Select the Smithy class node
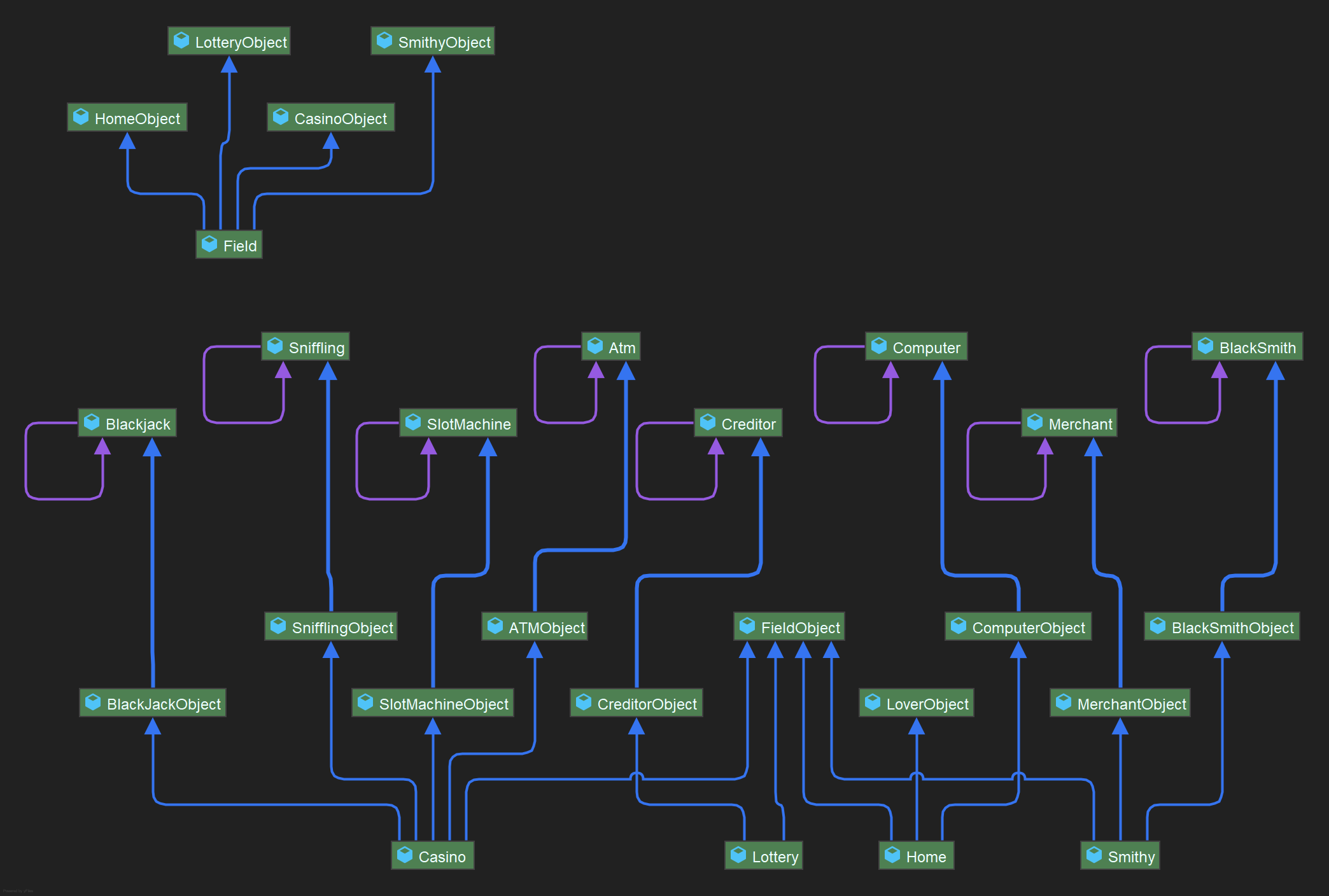The height and width of the screenshot is (896, 1329). pos(1120,856)
